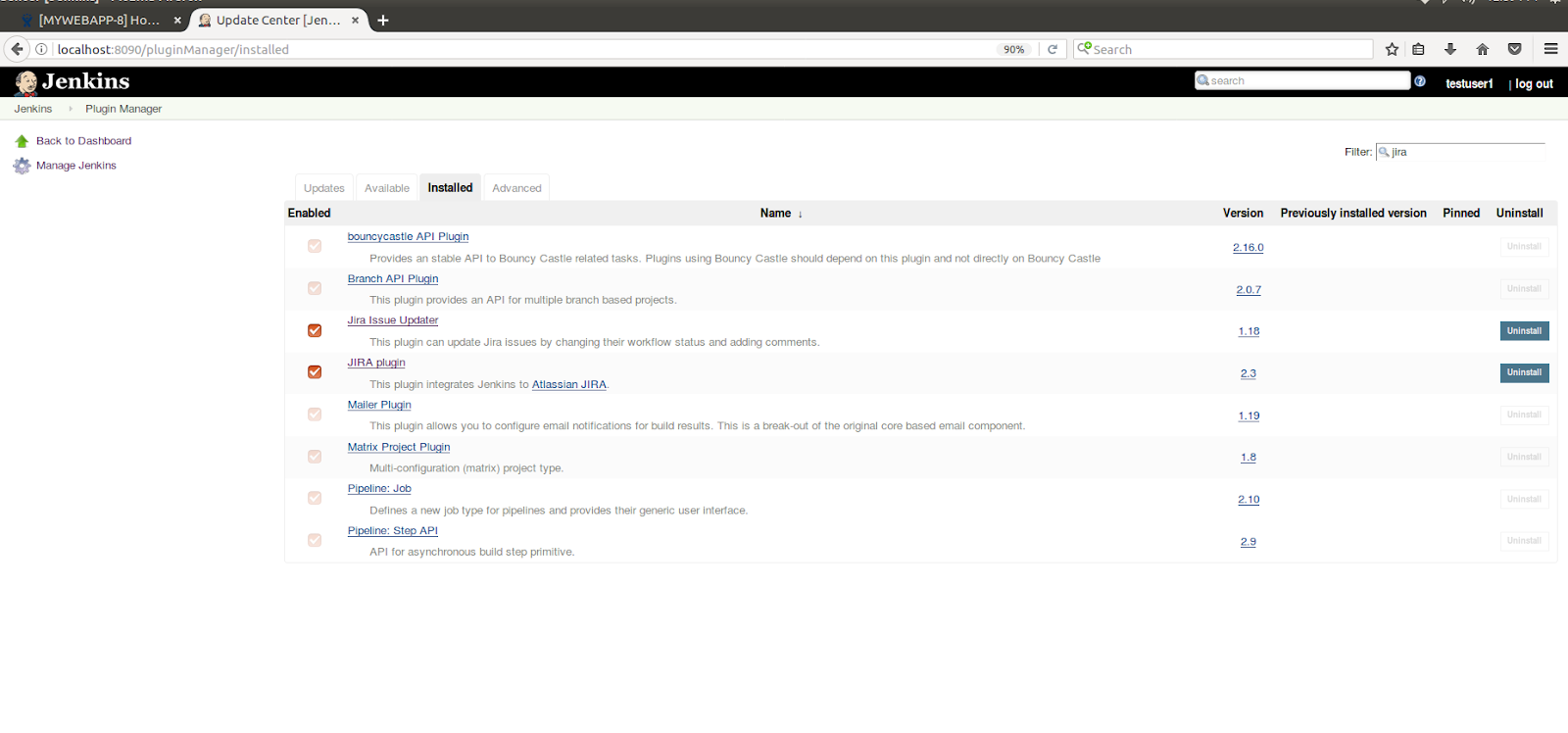Close the MYWEBAPP-8 browser tab
The image size is (1568, 733).
point(177,20)
